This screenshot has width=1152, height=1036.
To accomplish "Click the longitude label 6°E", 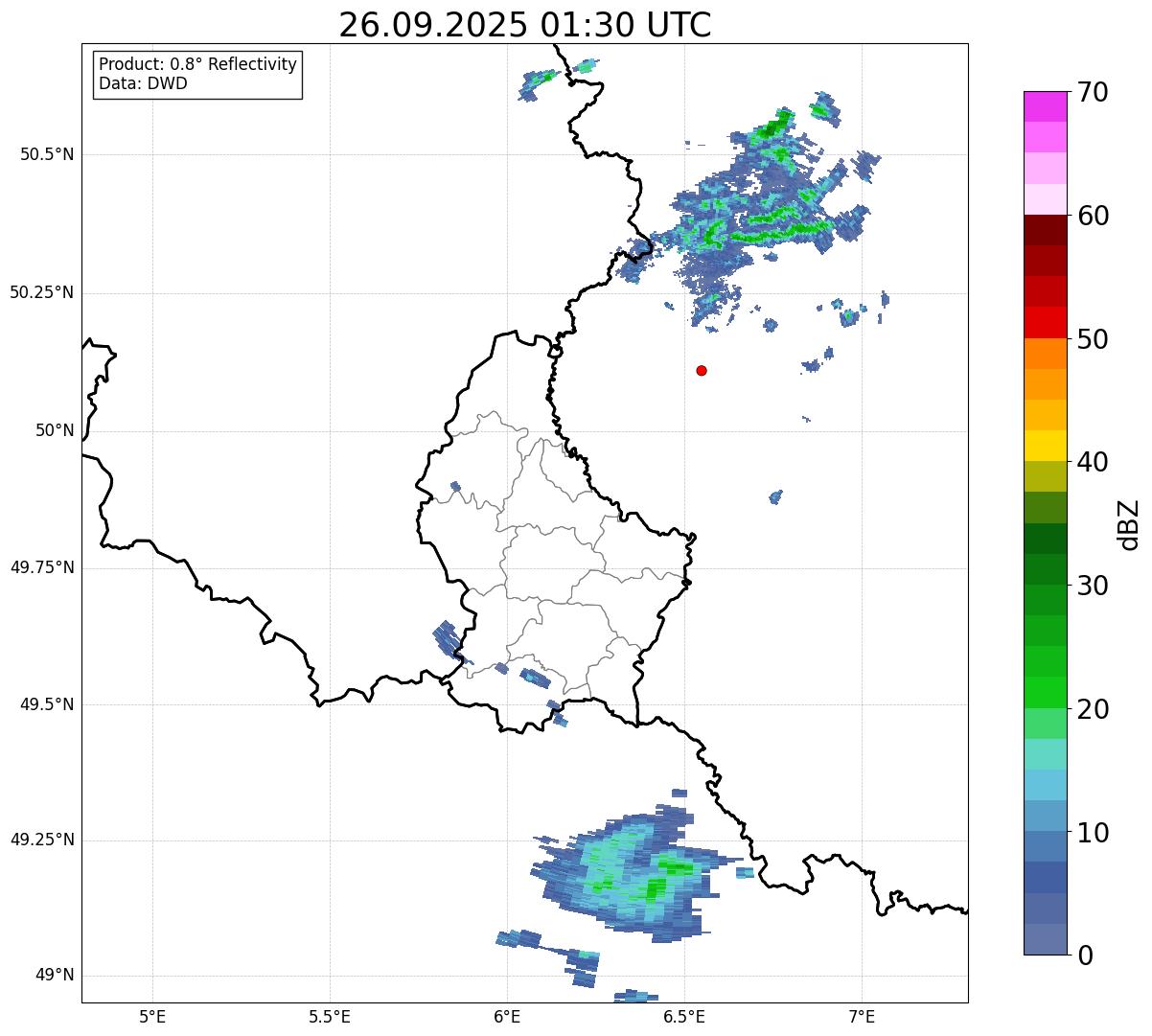I will (507, 1017).
